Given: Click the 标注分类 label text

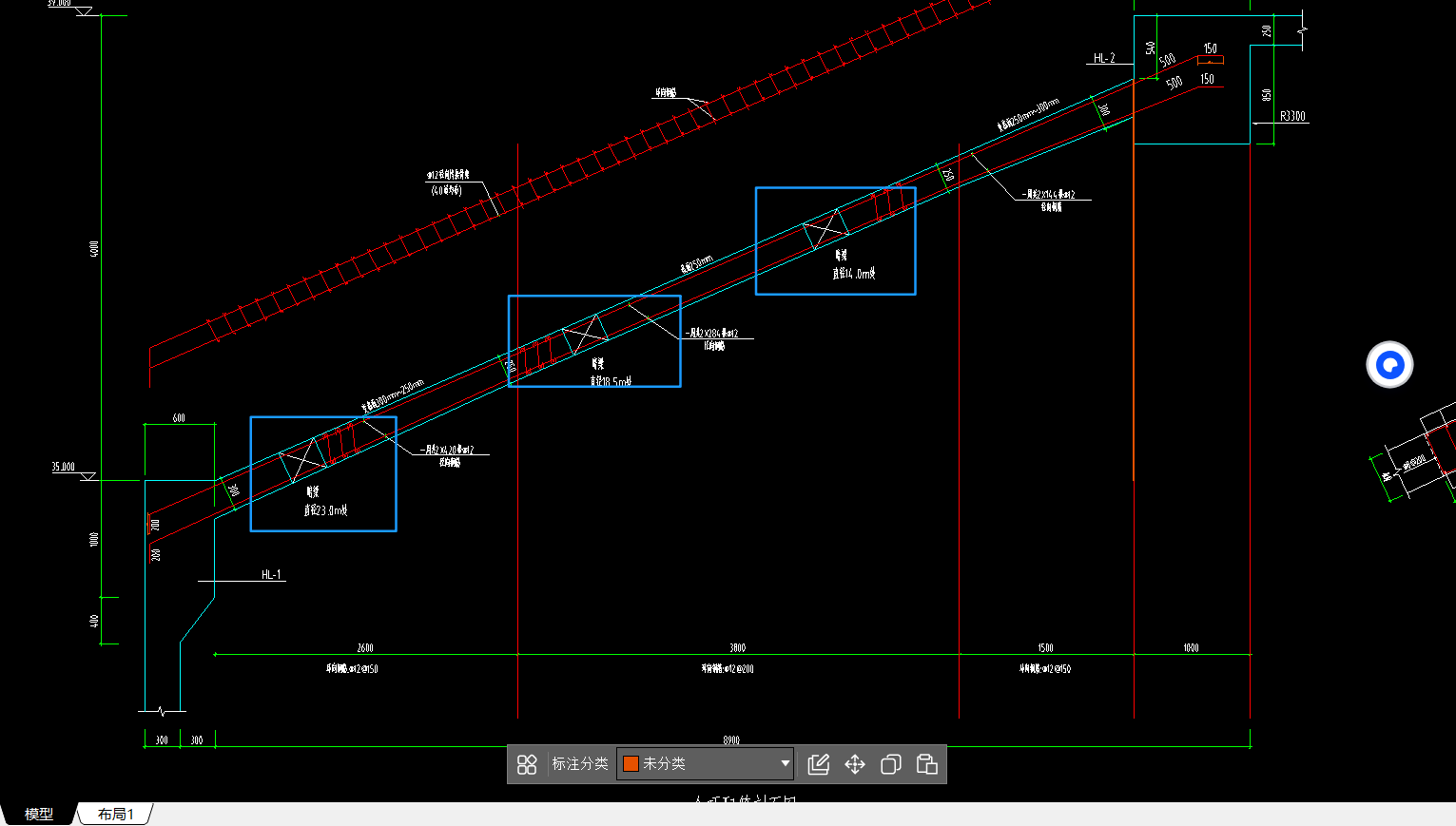Looking at the screenshot, I should 580,764.
